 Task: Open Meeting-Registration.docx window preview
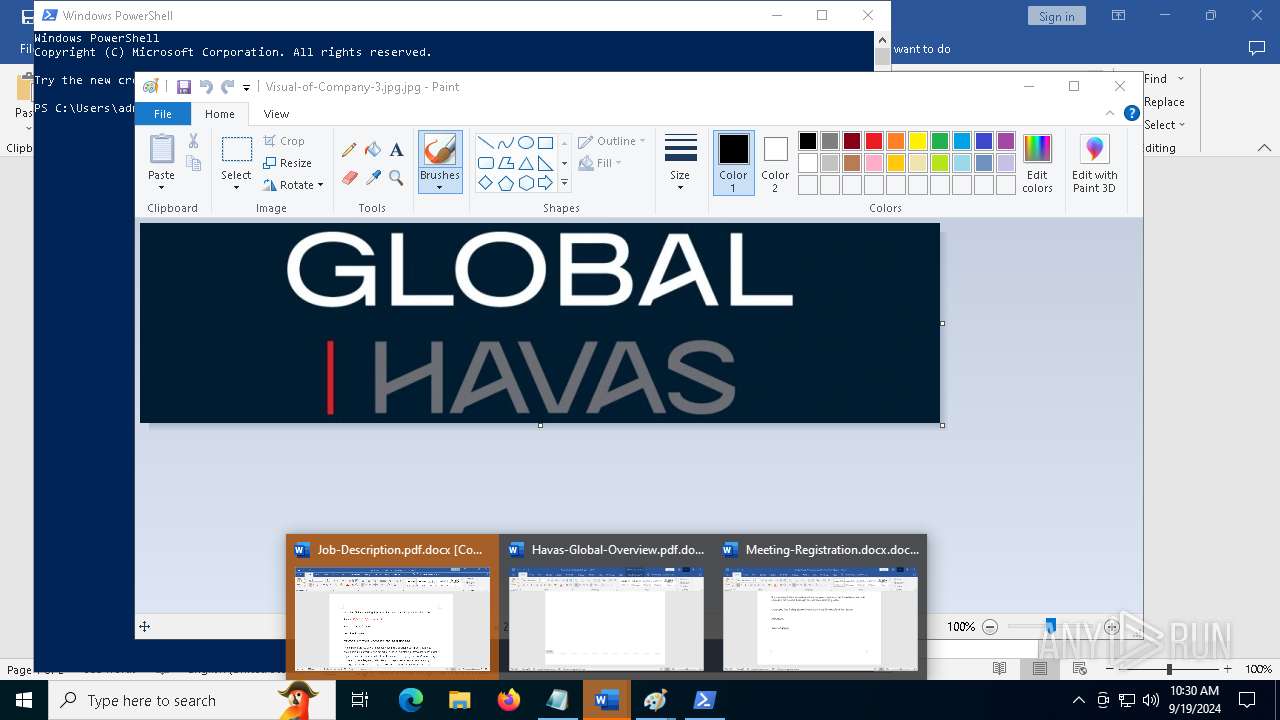click(x=820, y=607)
